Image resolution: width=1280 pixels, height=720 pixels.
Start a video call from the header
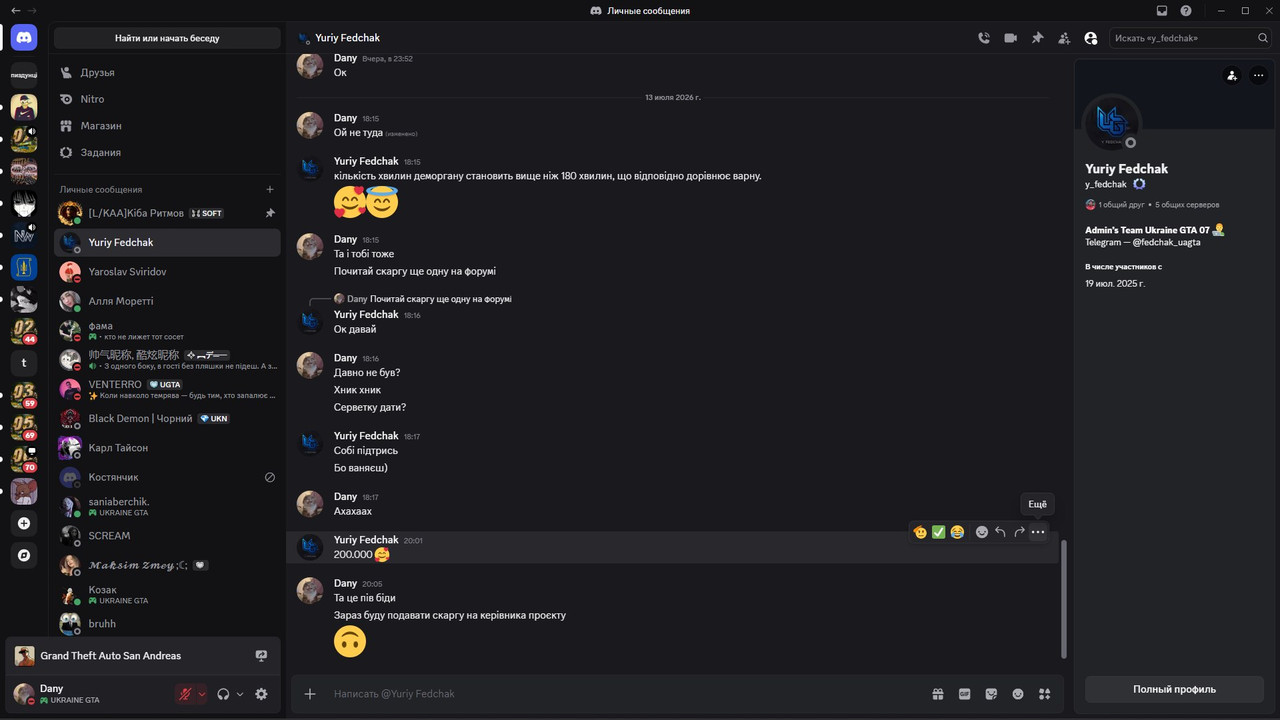coord(1010,38)
